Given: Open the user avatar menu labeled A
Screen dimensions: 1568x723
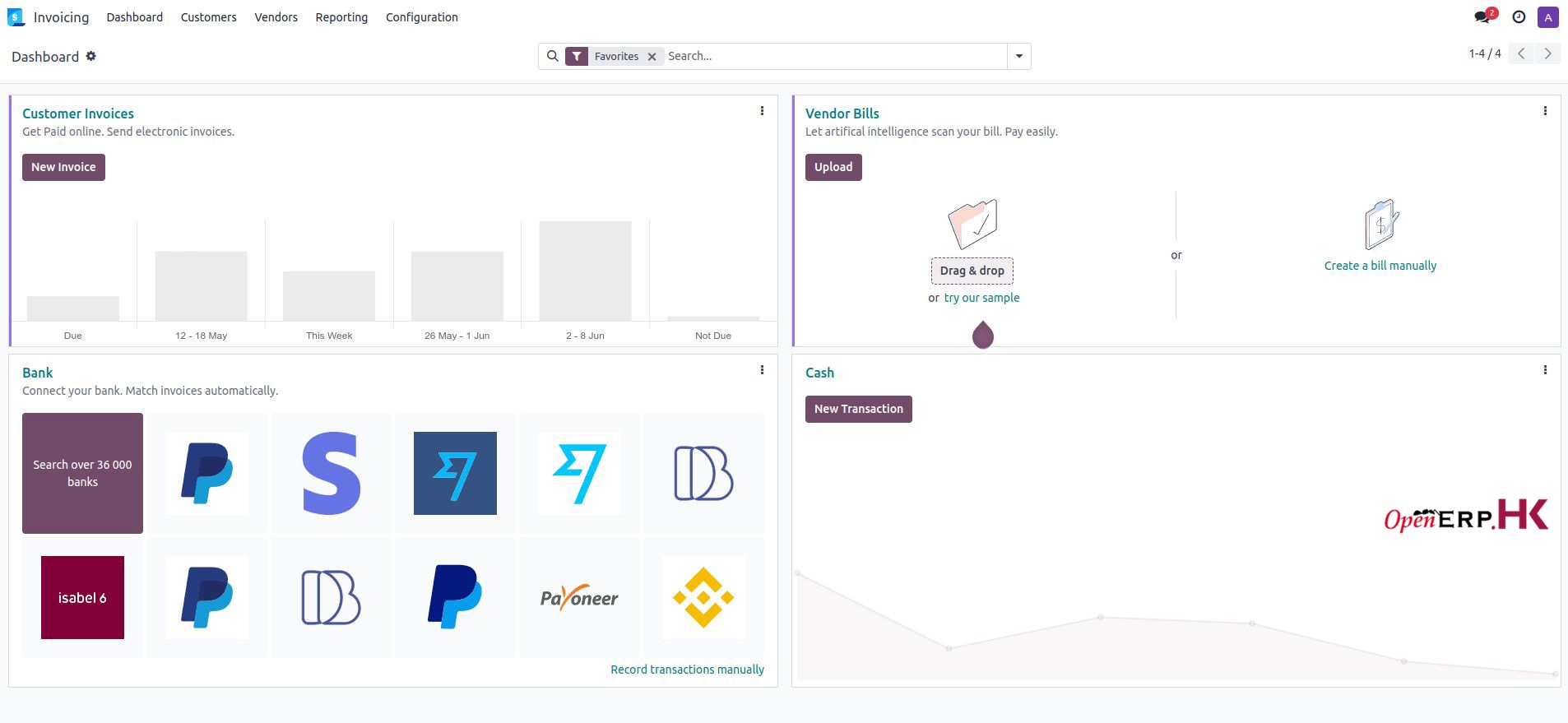Looking at the screenshot, I should pos(1548,17).
